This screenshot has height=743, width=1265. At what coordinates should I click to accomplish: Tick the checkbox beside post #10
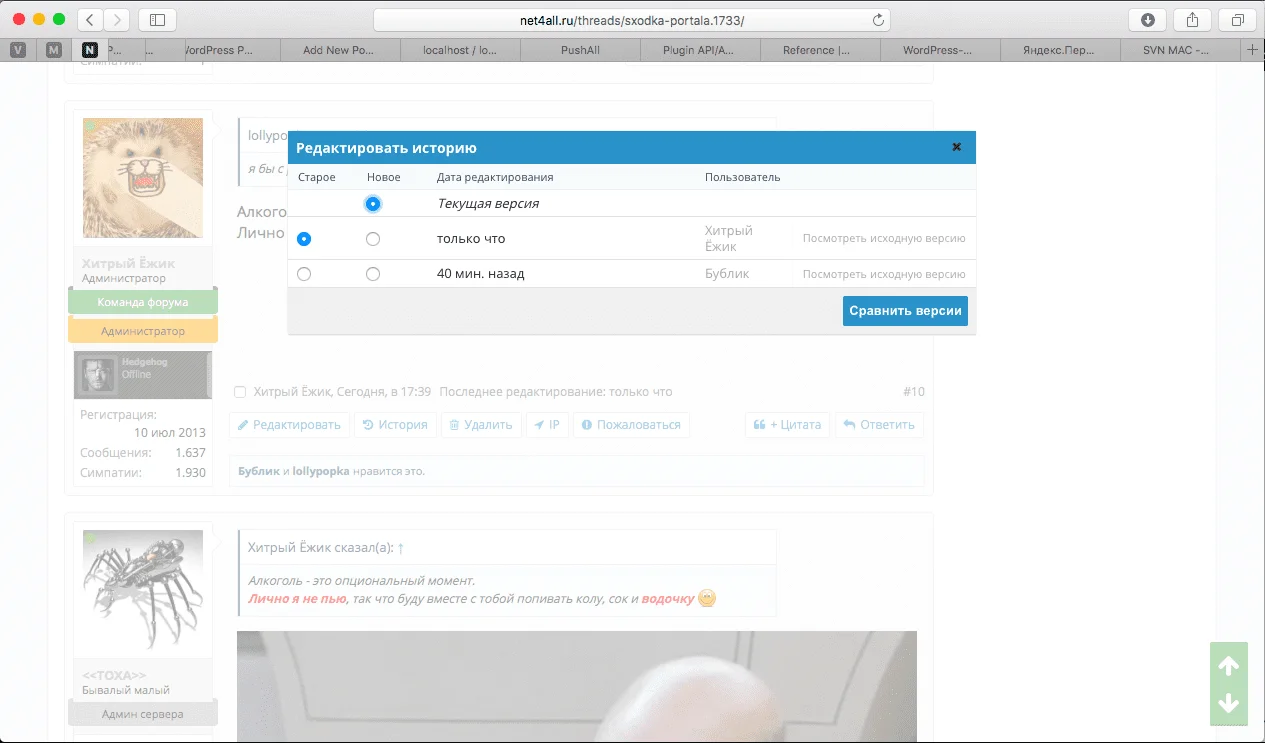[x=240, y=392]
